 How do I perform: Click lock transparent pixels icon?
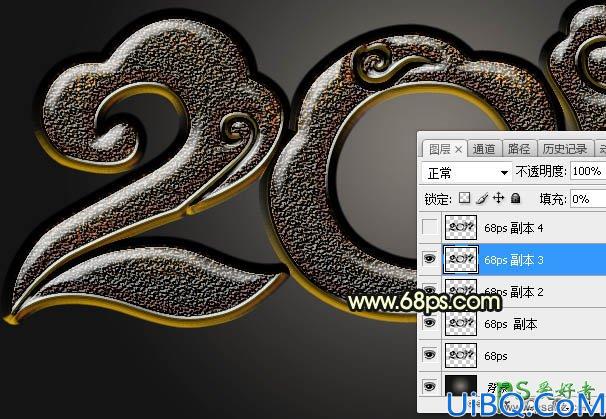pyautogui.click(x=464, y=199)
